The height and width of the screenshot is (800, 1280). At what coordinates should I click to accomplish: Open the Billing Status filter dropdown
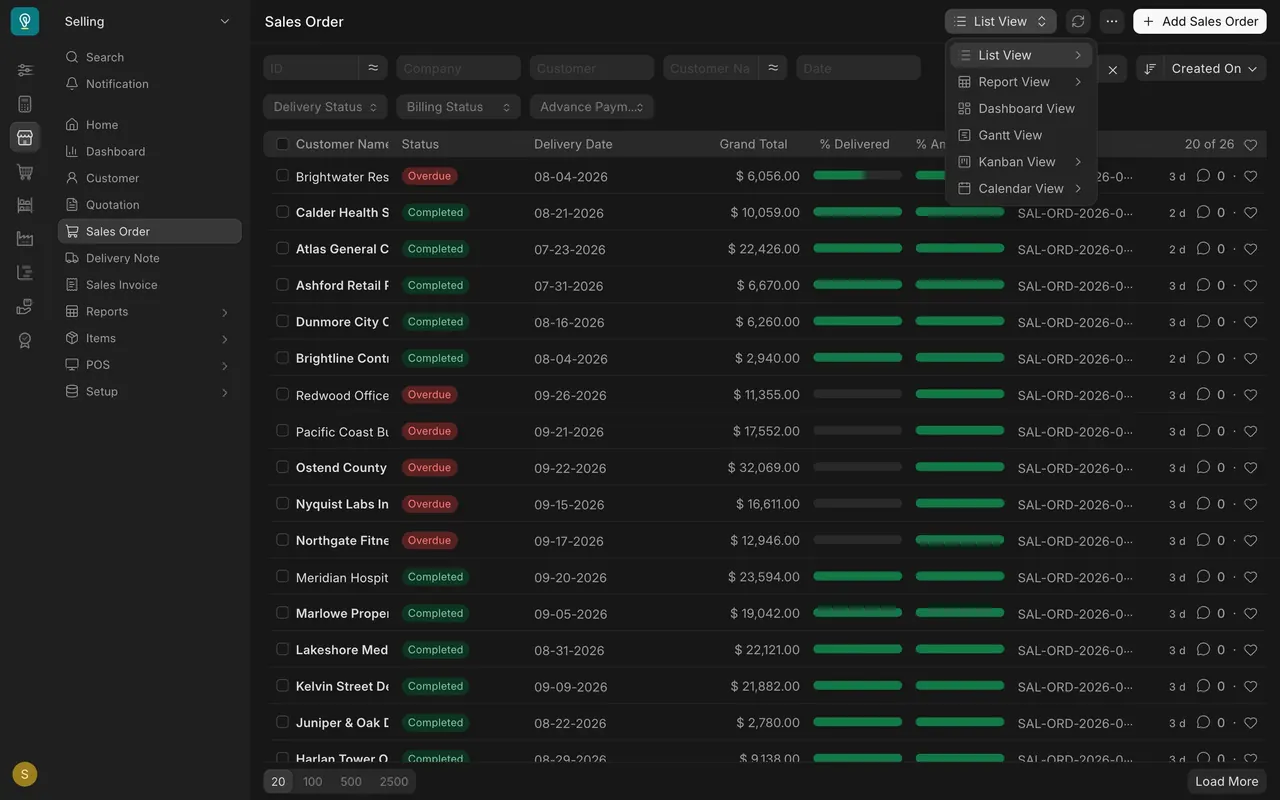pos(458,107)
